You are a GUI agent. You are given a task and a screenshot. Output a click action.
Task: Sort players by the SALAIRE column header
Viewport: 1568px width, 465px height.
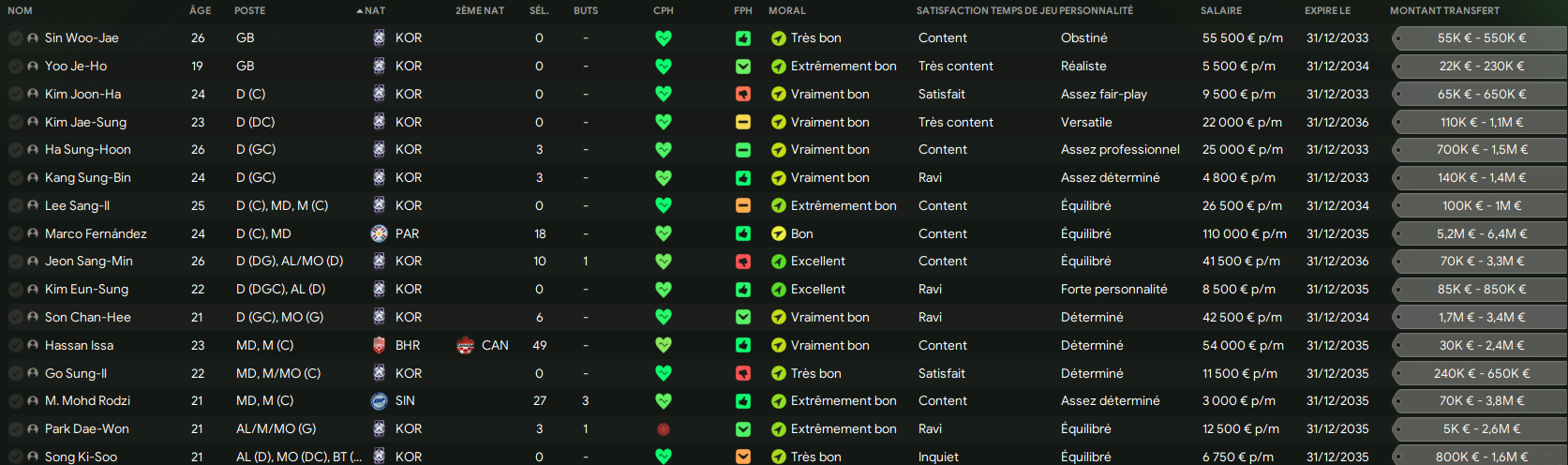(x=1221, y=10)
